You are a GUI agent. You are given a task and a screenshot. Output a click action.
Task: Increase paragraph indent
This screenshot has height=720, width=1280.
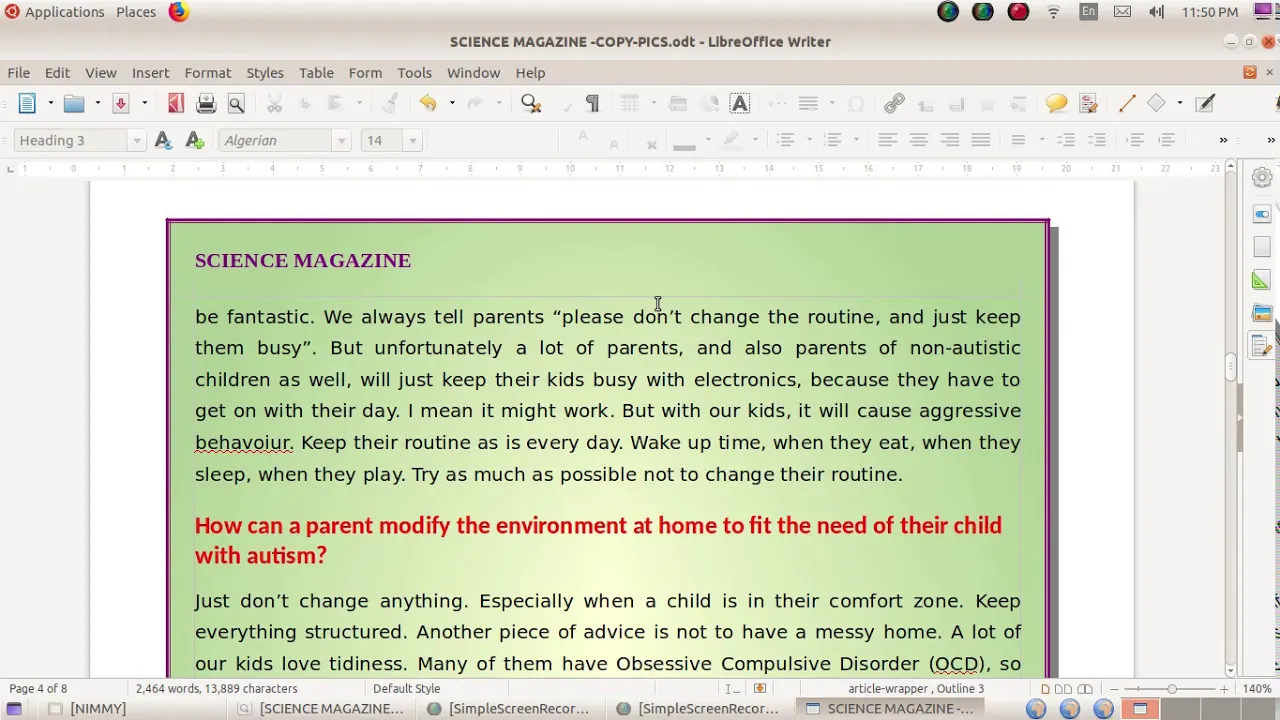click(1136, 140)
